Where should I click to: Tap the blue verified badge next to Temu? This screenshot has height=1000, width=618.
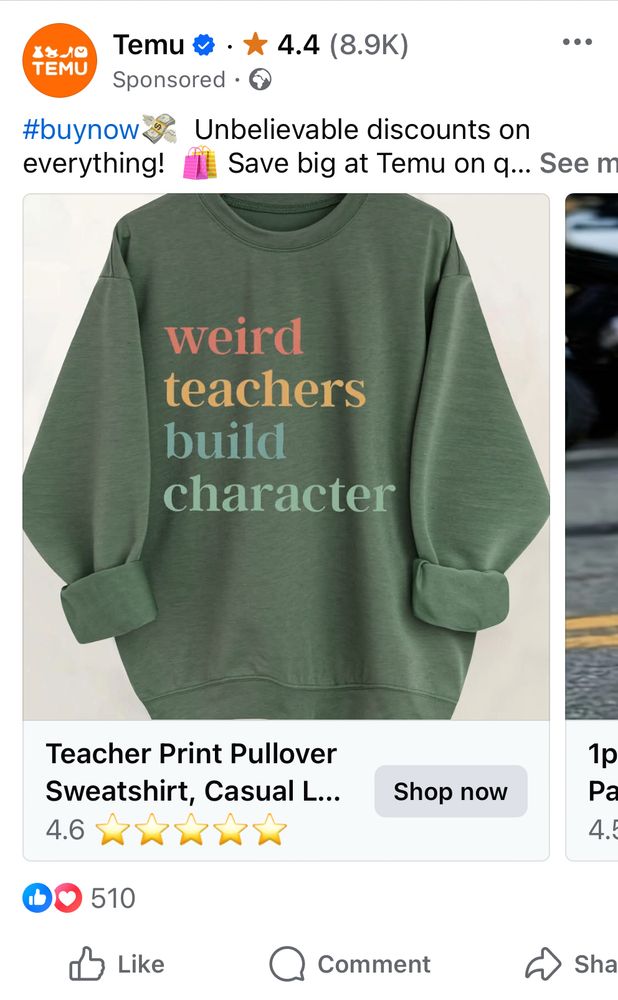[x=203, y=45]
